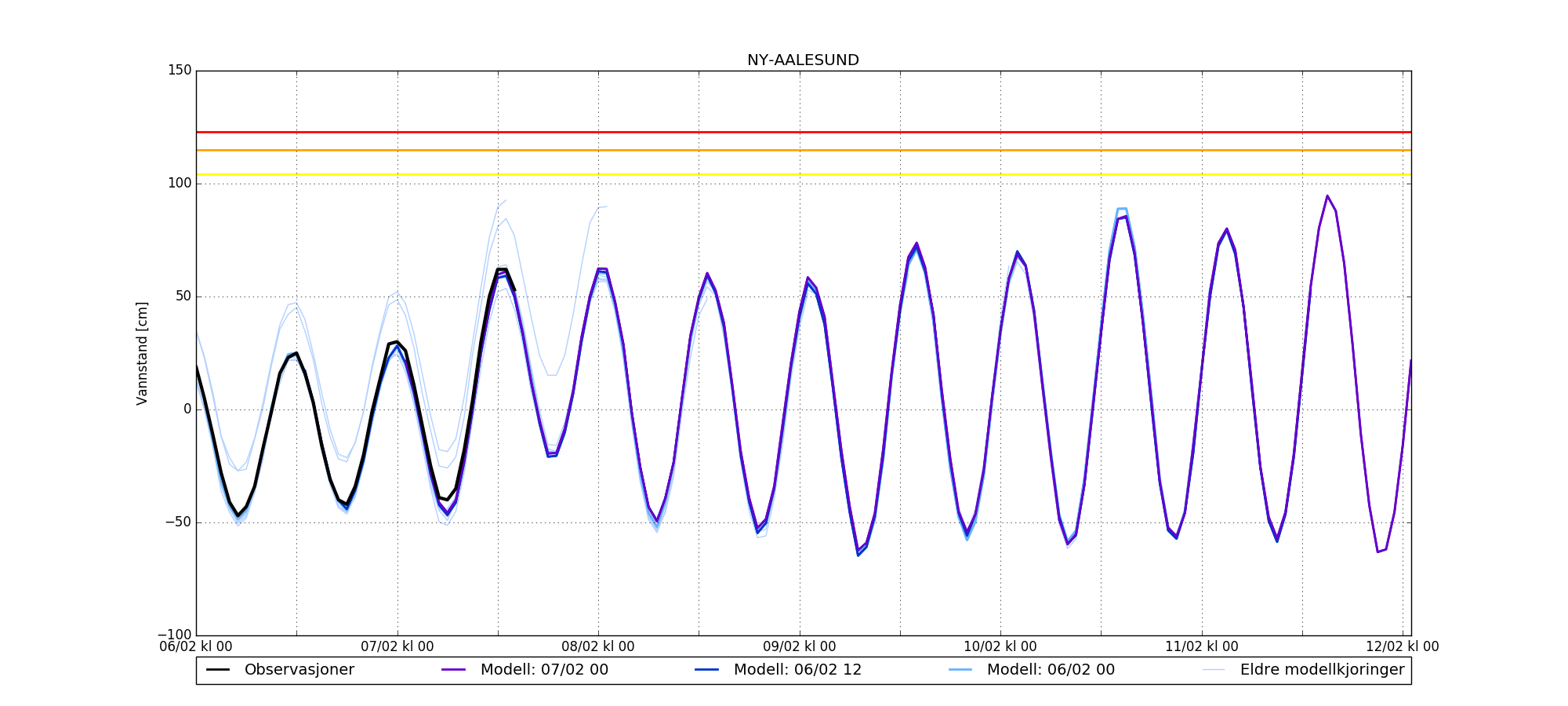This screenshot has width=1568, height=706.
Task: Select the 'Modell: 07/02 00' legend label
Action: [x=544, y=670]
